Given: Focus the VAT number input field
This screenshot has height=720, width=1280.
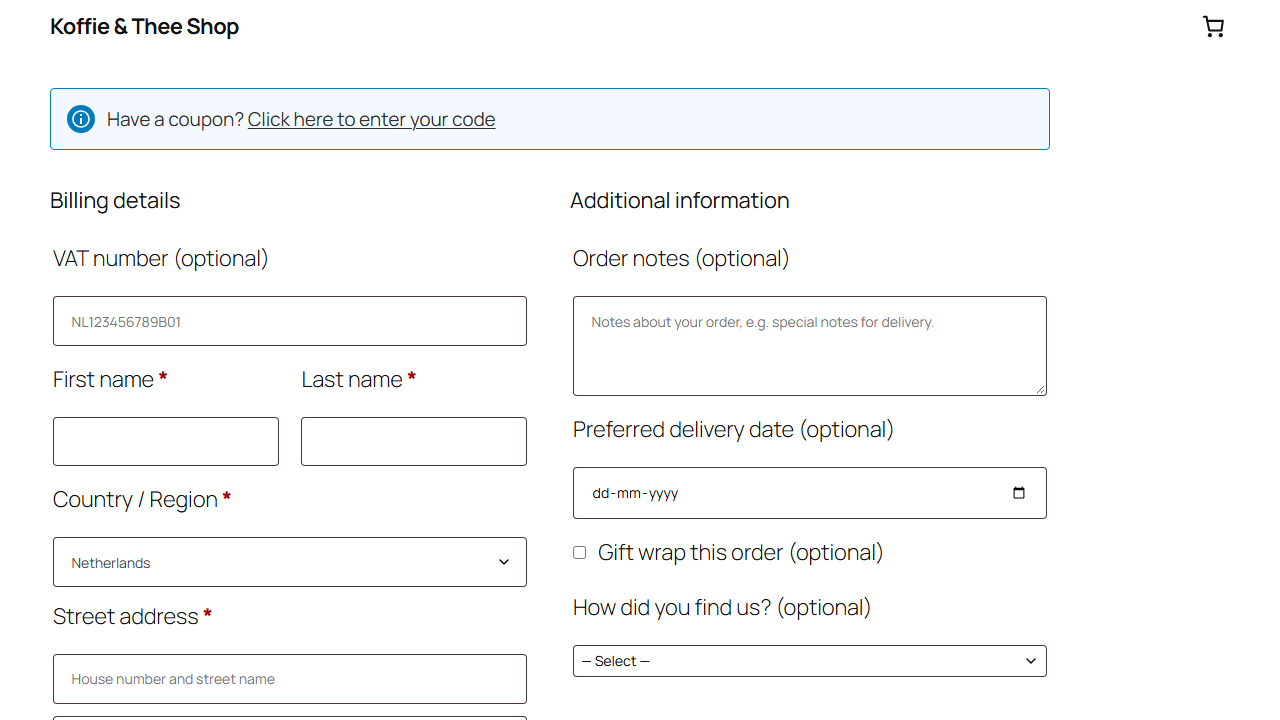Looking at the screenshot, I should [290, 321].
